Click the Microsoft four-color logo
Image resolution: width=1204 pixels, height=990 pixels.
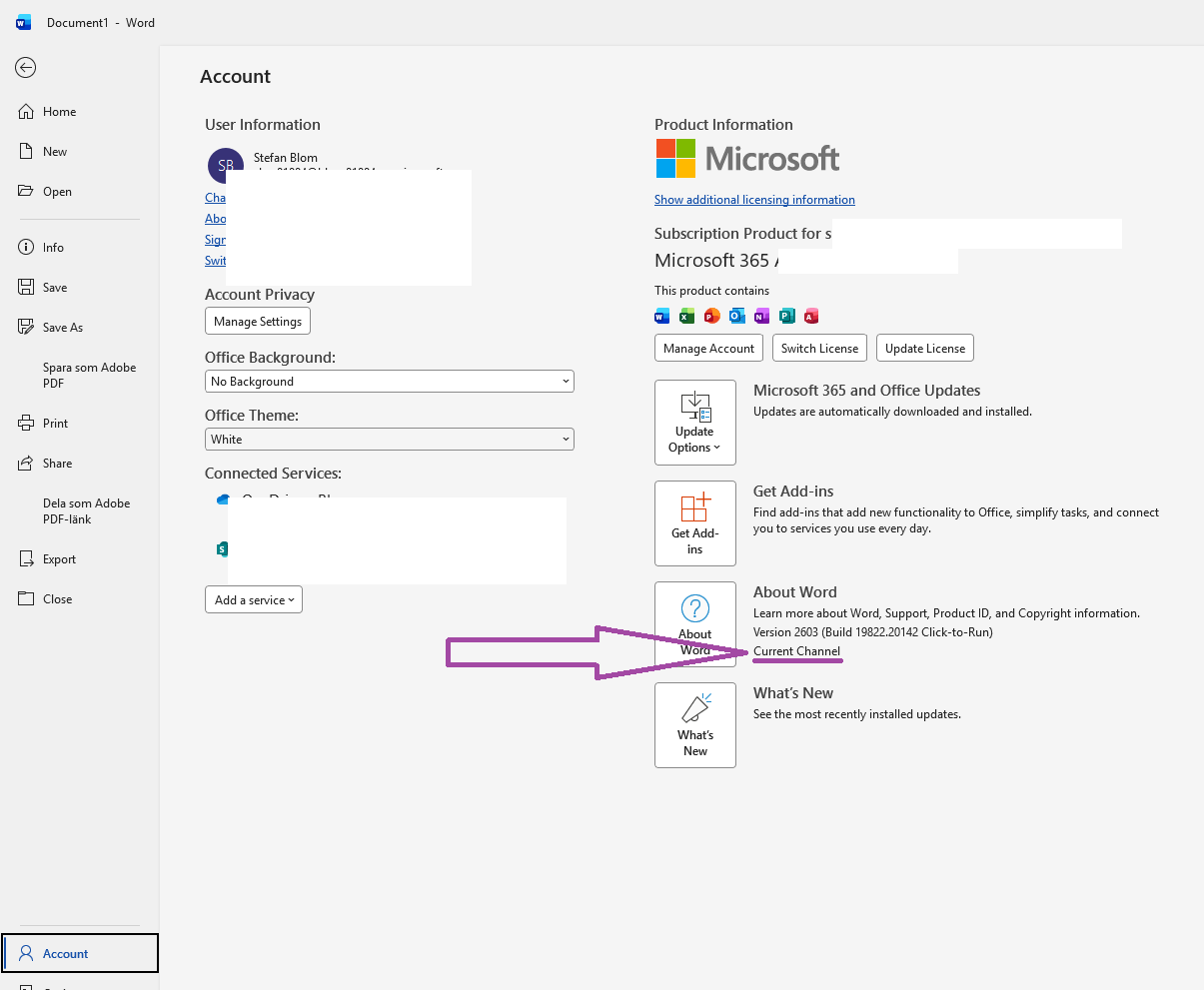(x=675, y=159)
